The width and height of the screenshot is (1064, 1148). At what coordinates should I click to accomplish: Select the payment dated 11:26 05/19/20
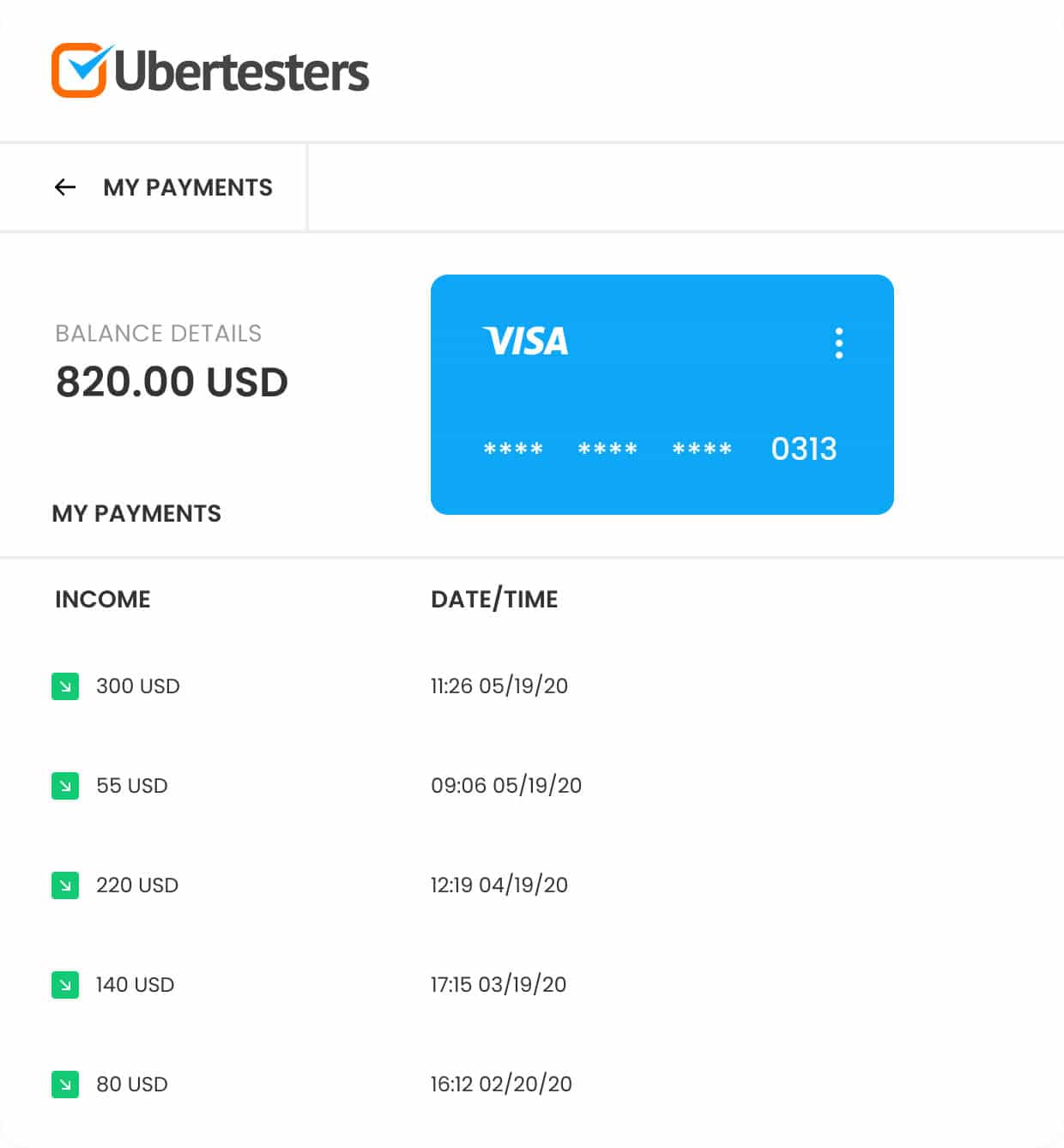[499, 686]
